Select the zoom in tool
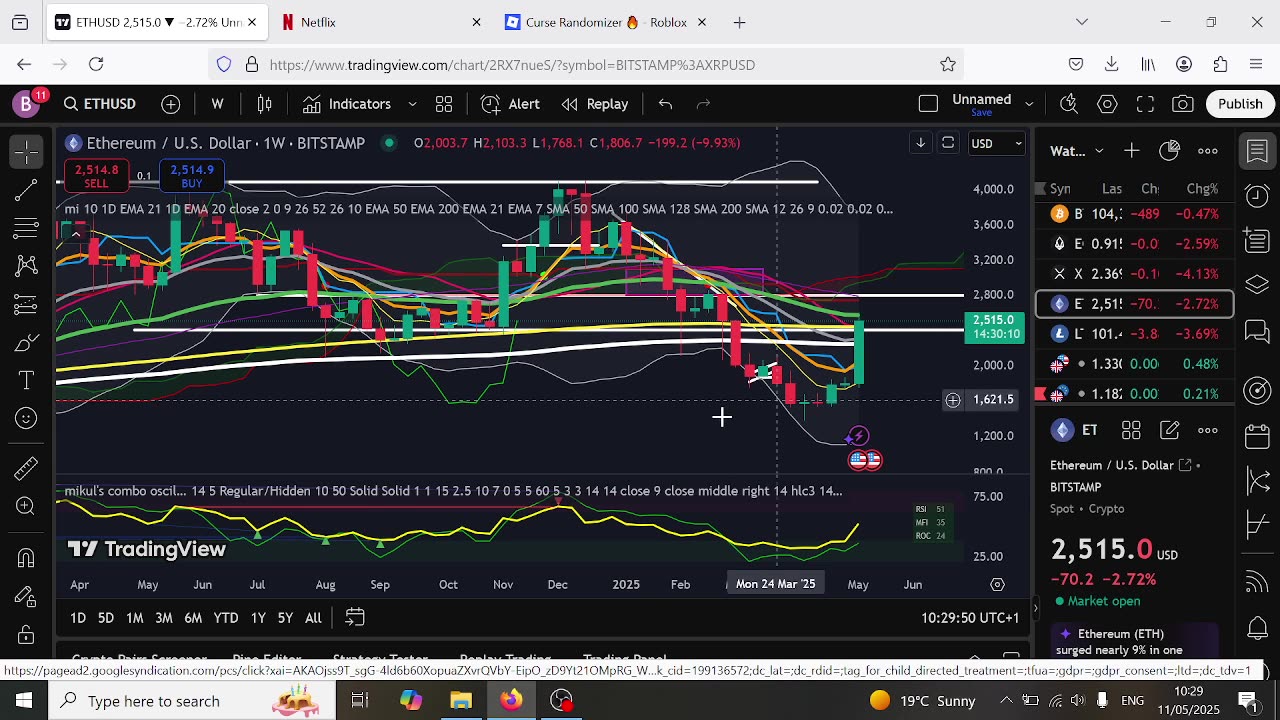Viewport: 1280px width, 720px height. pyautogui.click(x=27, y=506)
